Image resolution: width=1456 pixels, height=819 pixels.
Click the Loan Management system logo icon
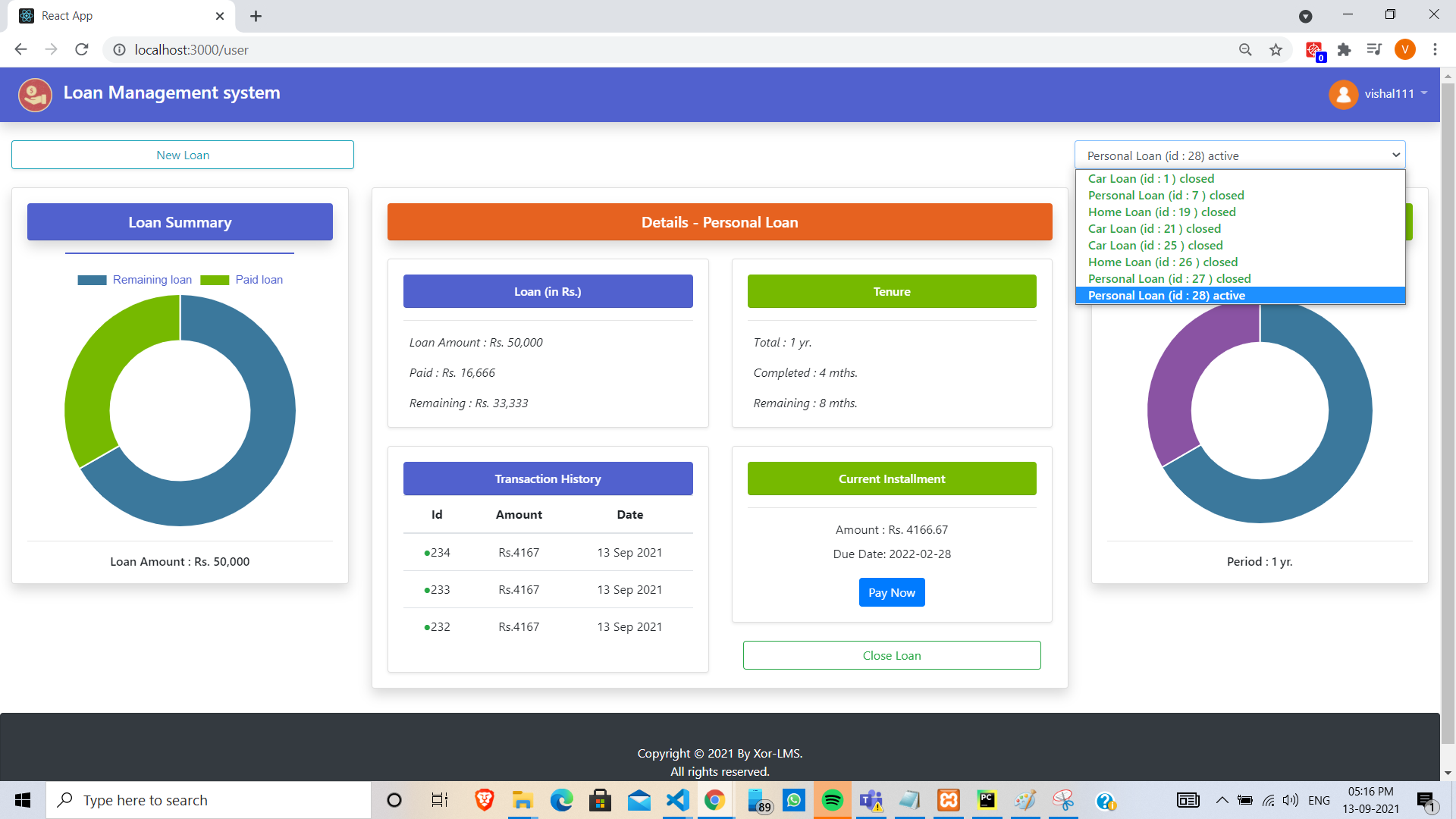35,95
